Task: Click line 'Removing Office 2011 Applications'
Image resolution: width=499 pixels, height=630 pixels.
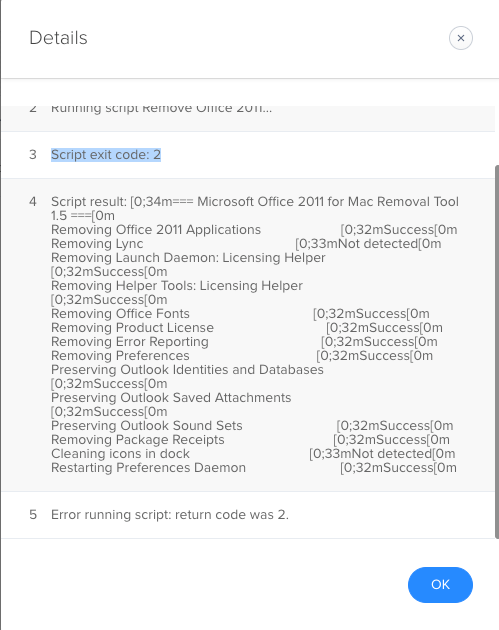Action: coord(156,230)
